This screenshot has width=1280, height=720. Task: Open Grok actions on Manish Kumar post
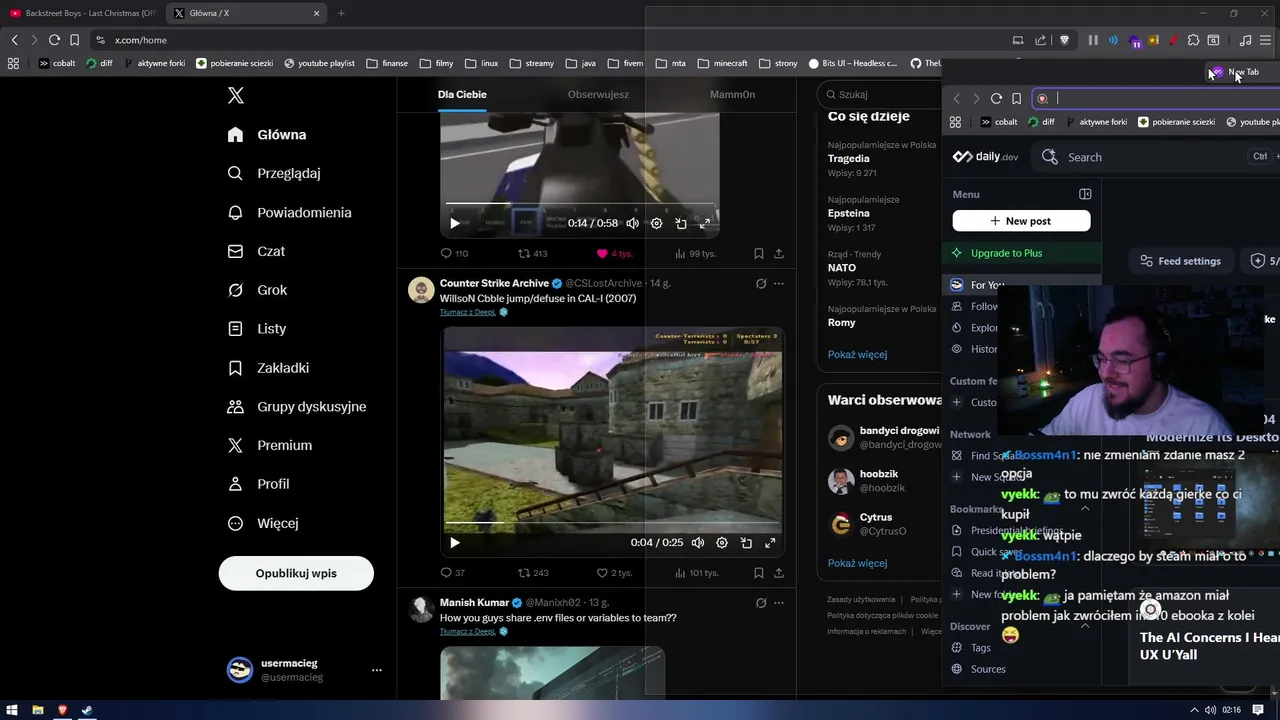pyautogui.click(x=761, y=602)
